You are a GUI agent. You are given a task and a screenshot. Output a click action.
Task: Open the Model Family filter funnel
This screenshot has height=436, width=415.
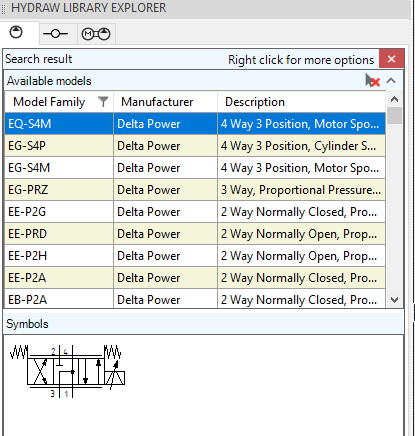(x=103, y=102)
